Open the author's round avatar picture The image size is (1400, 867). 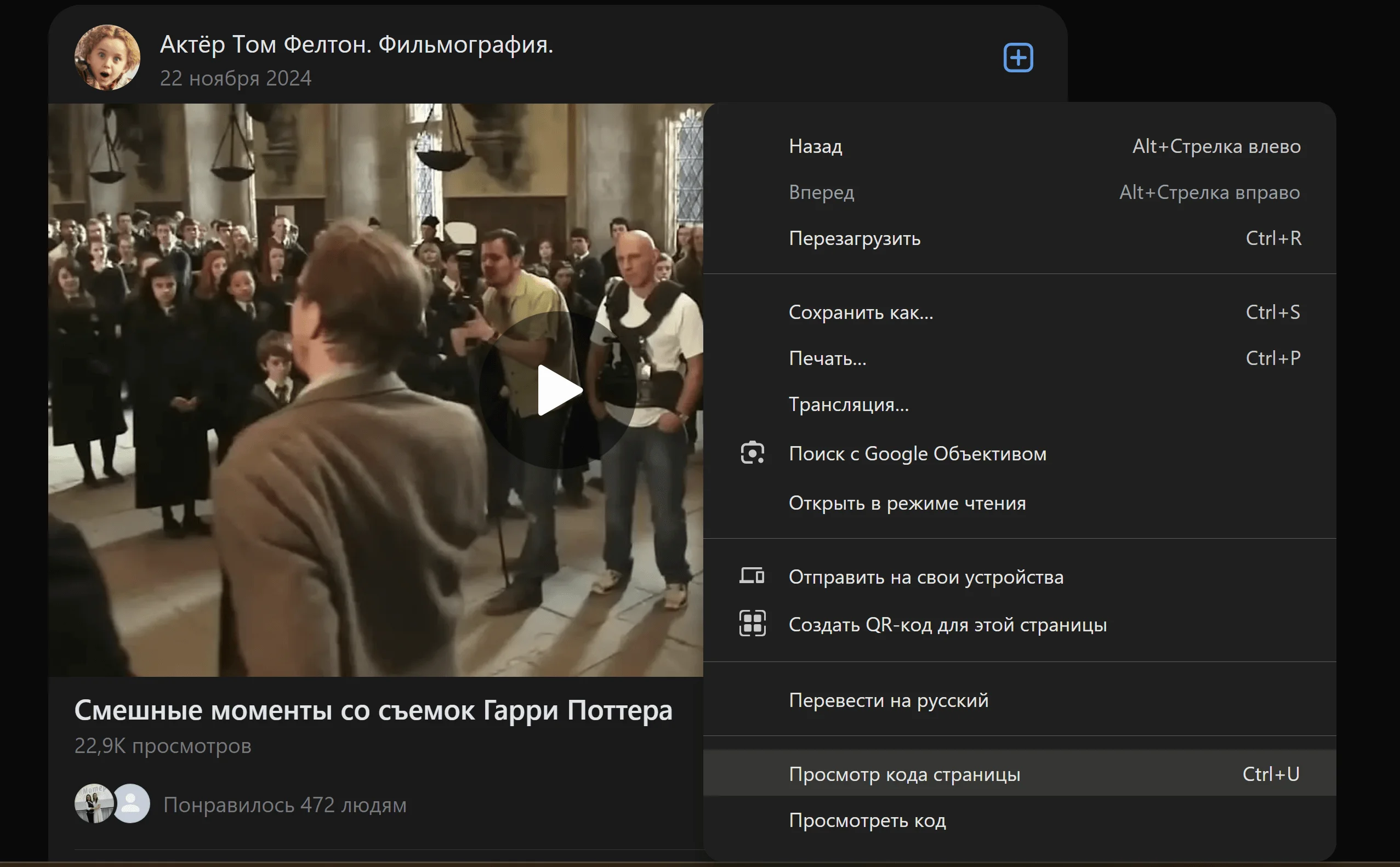pyautogui.click(x=107, y=58)
